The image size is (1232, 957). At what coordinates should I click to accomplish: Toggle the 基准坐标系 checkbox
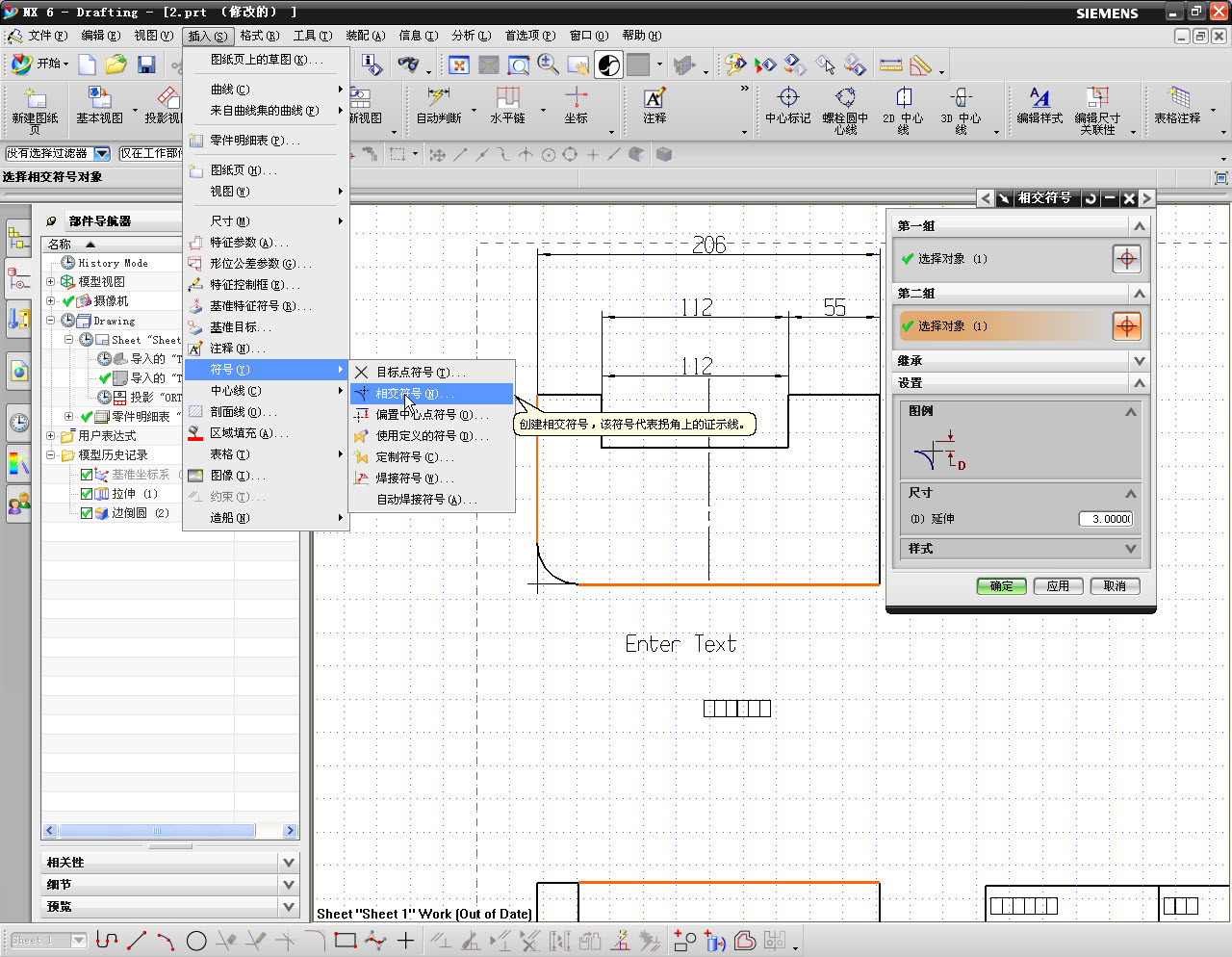pyautogui.click(x=87, y=475)
